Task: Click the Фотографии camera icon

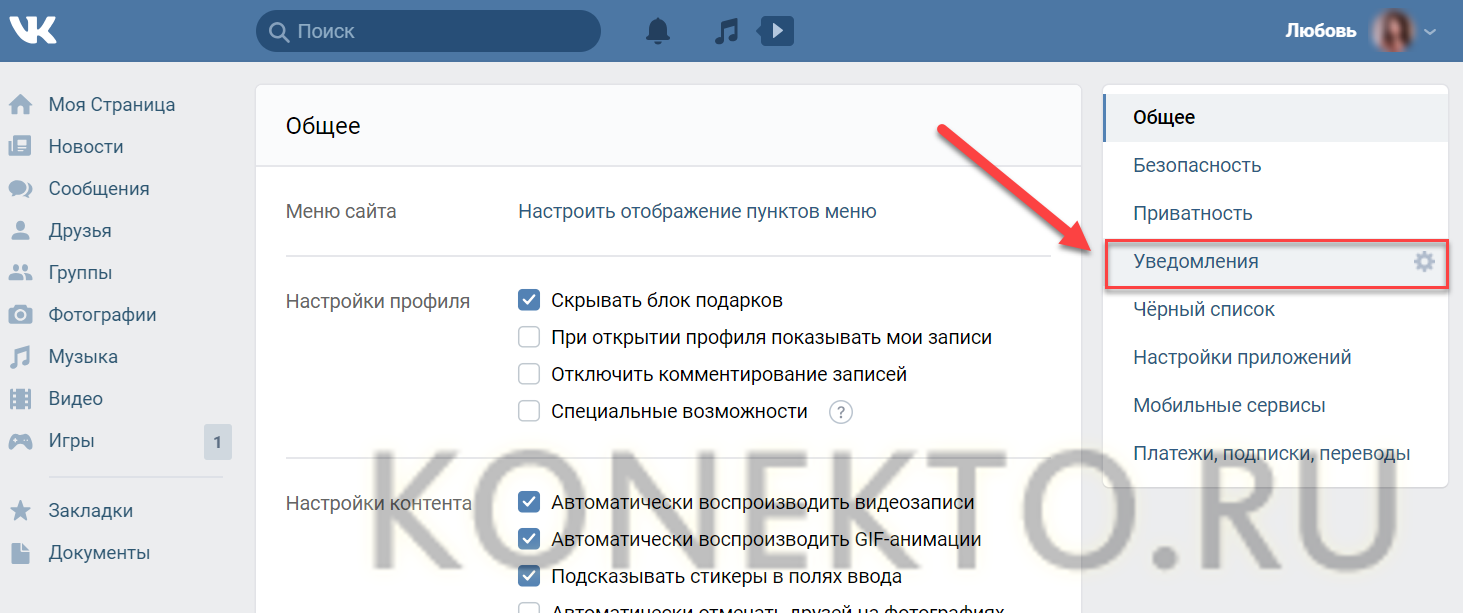Action: pyautogui.click(x=20, y=315)
